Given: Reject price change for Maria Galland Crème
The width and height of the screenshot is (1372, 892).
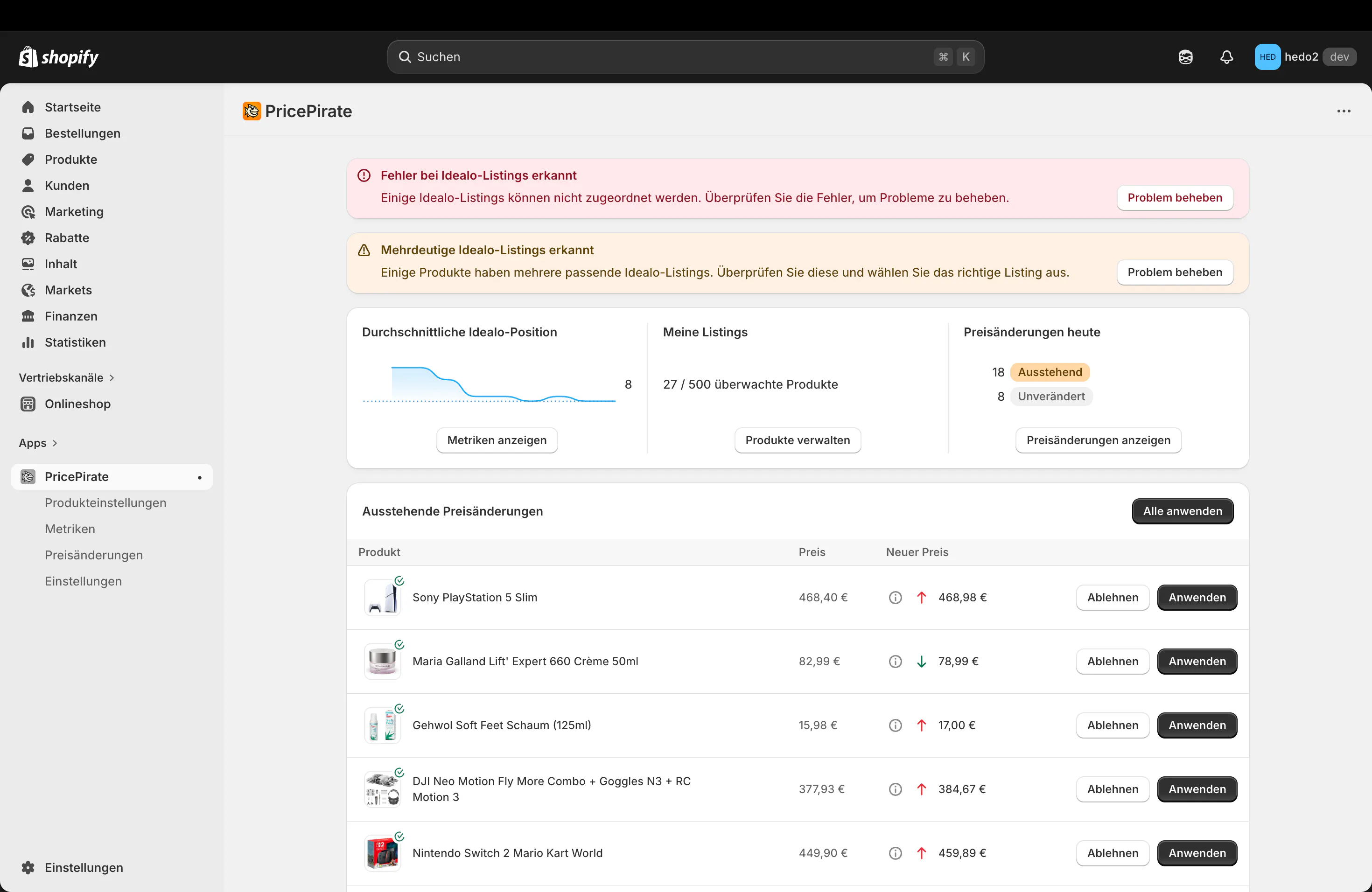Looking at the screenshot, I should click(x=1113, y=662).
